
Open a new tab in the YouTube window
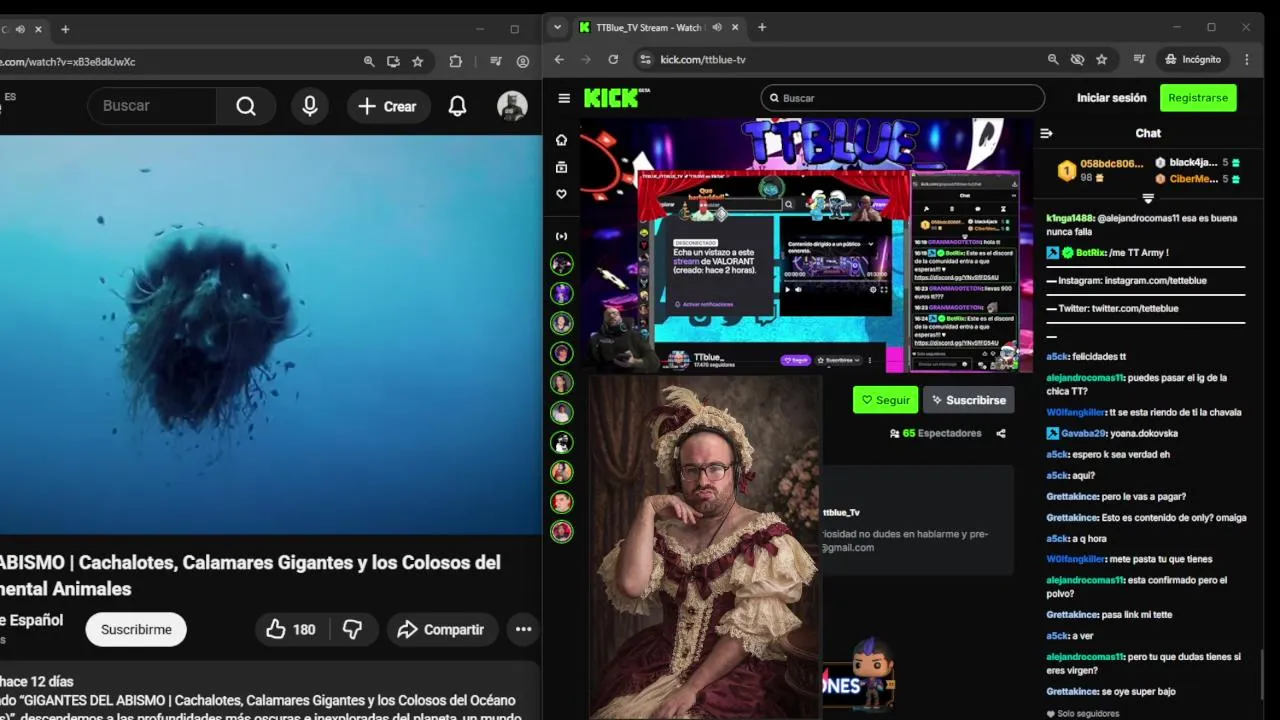point(65,29)
